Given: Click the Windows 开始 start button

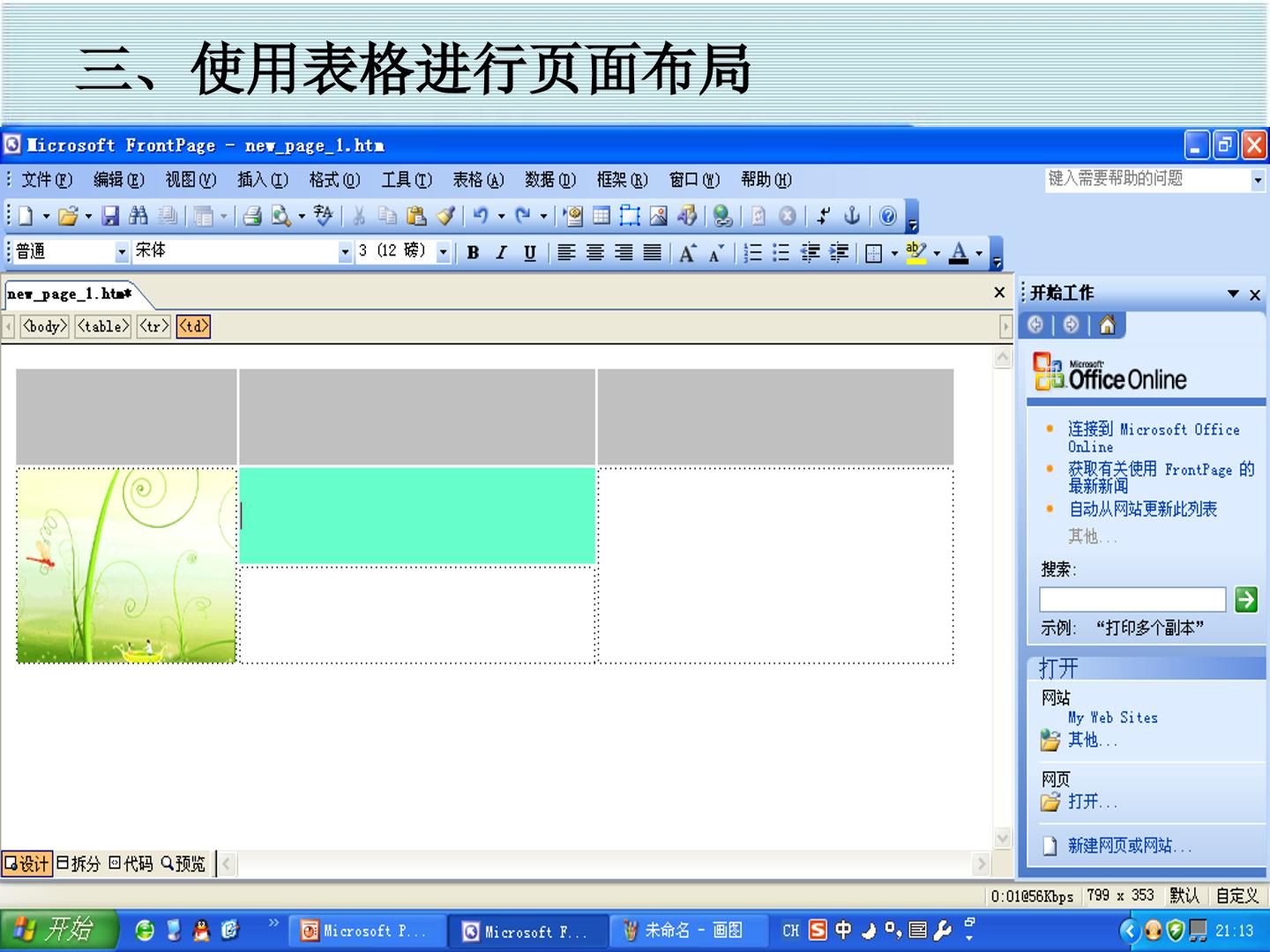Looking at the screenshot, I should [x=58, y=929].
